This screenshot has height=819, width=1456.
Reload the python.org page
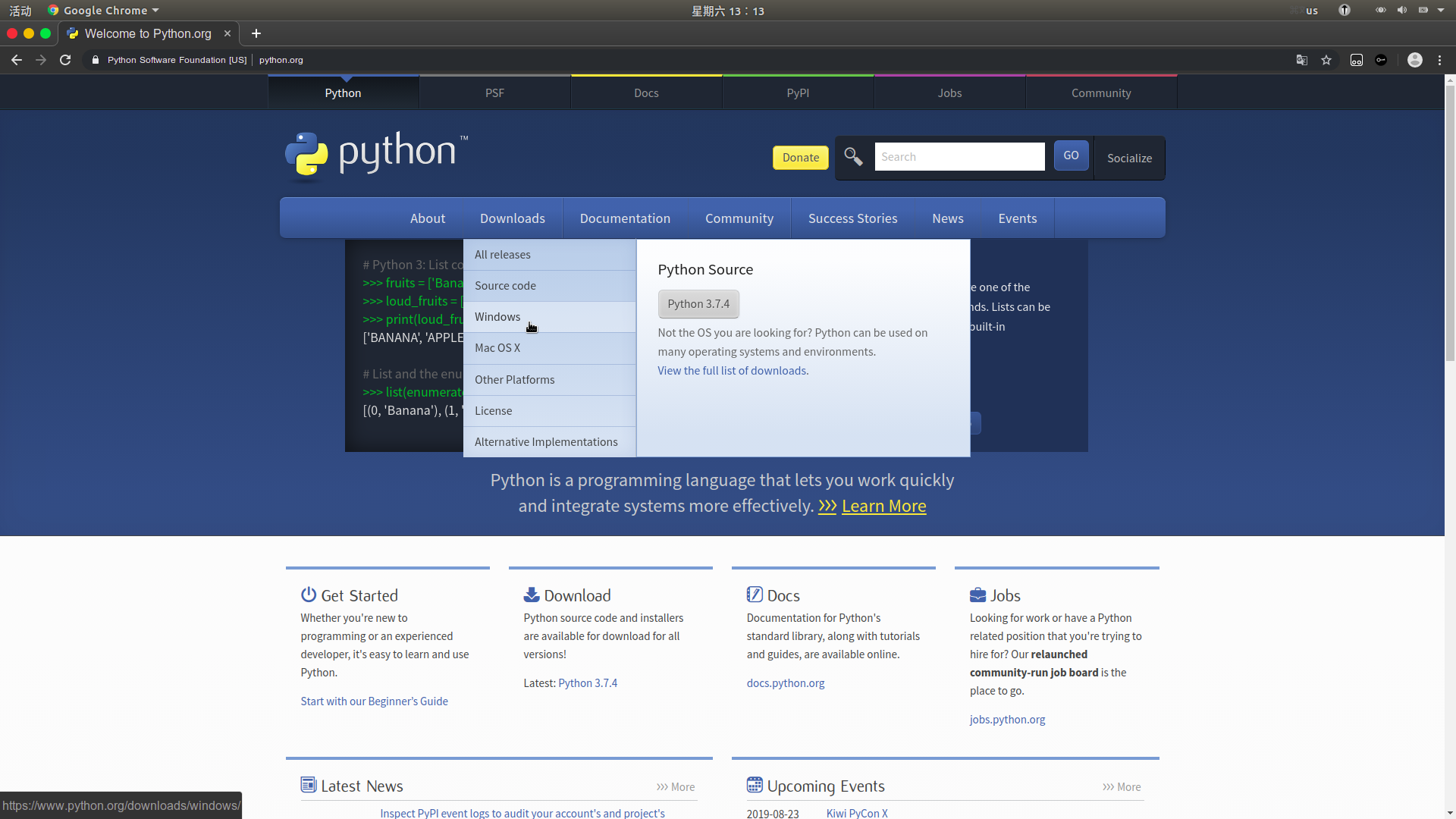[65, 60]
